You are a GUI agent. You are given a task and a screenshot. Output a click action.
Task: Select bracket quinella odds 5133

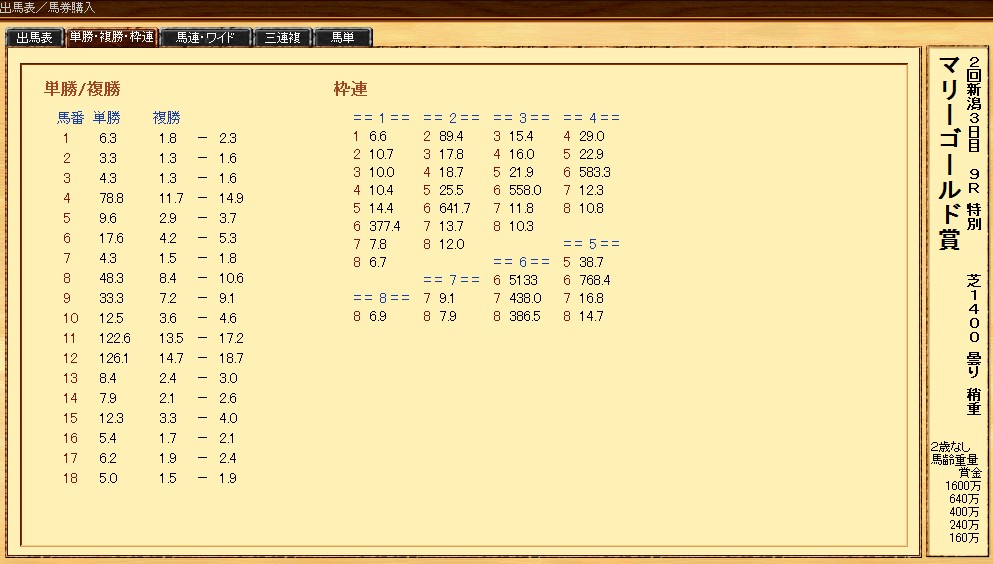(x=523, y=280)
